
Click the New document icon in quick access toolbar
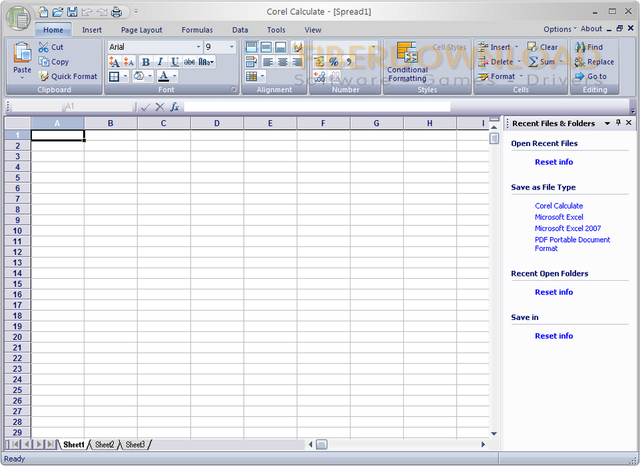pos(43,12)
